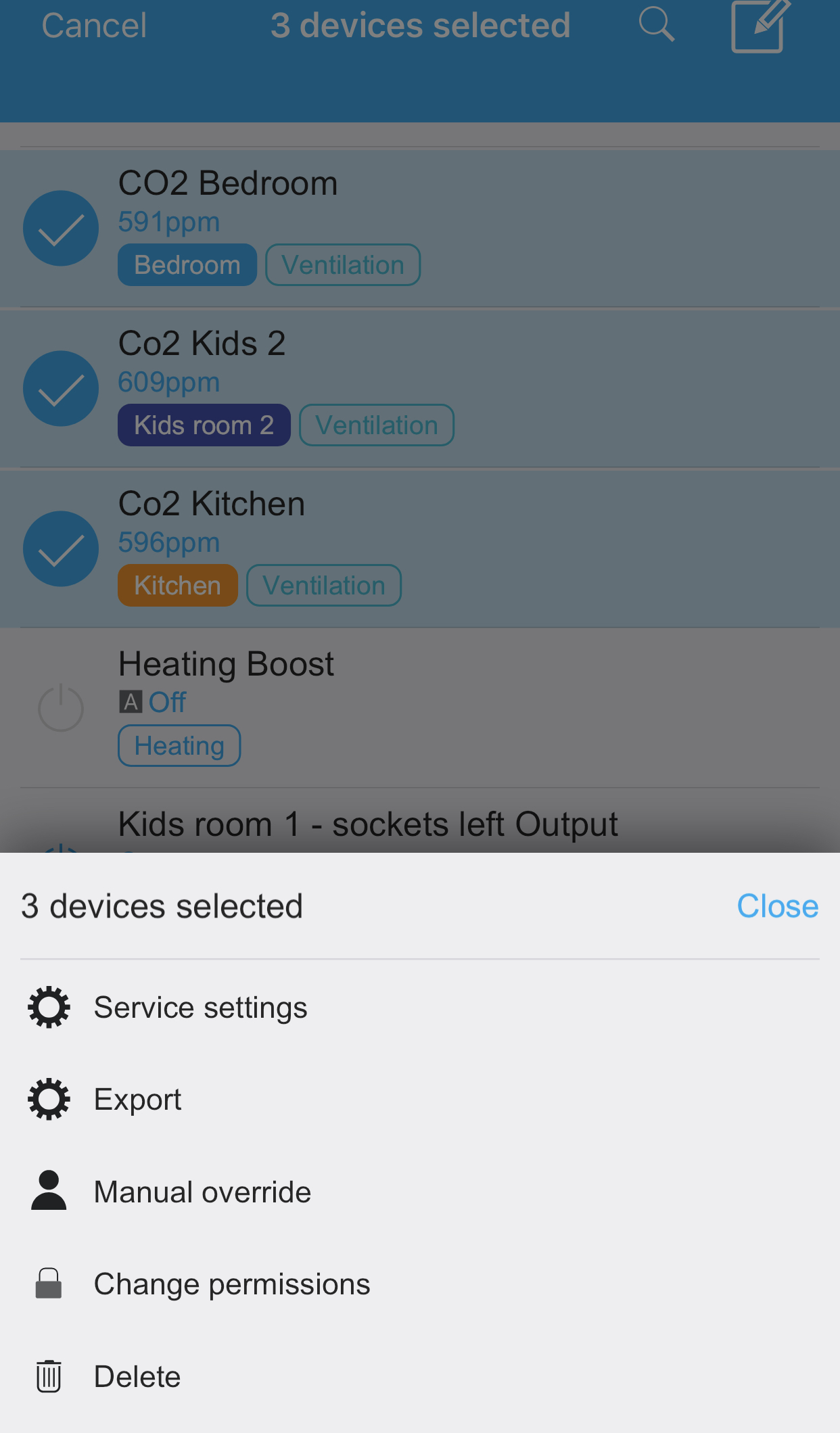Click the Export gear icon

click(x=48, y=1099)
